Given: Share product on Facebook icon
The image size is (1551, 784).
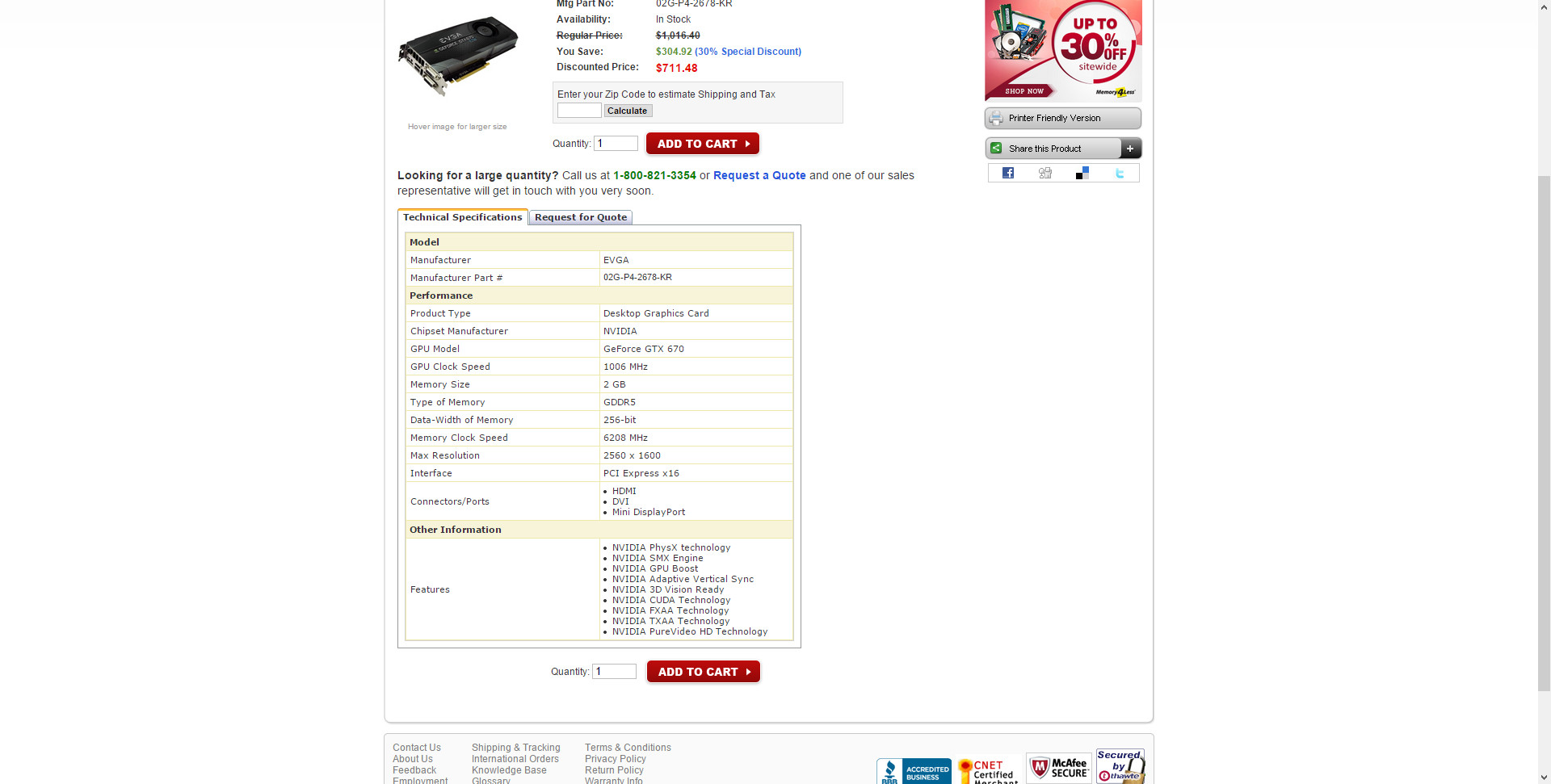Looking at the screenshot, I should 1007,173.
